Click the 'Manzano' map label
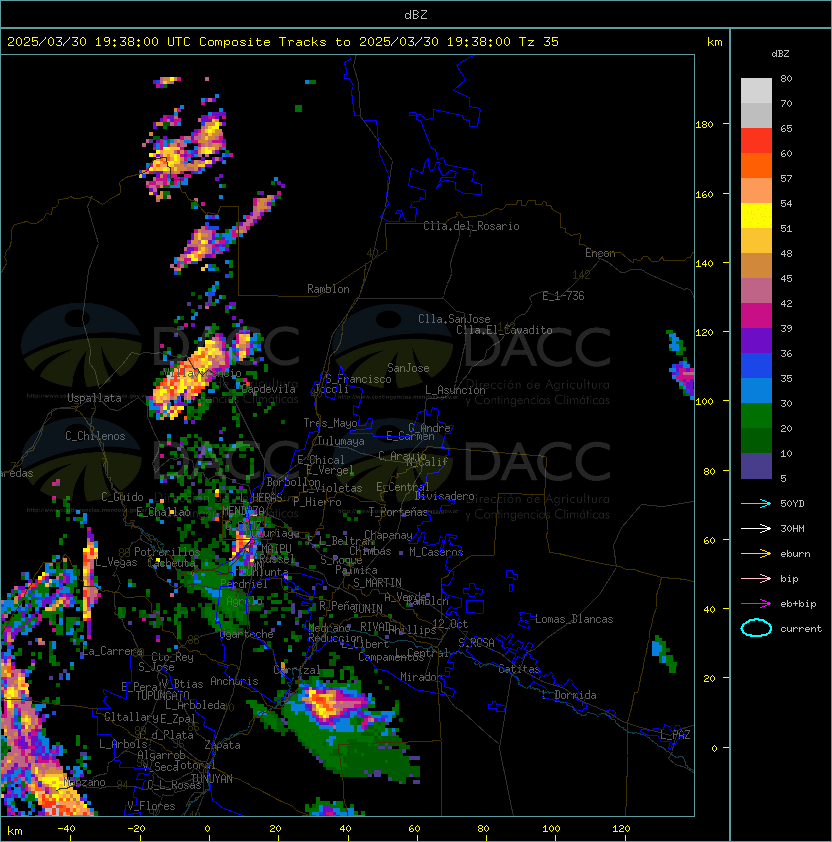The width and height of the screenshot is (832, 842). point(84,783)
